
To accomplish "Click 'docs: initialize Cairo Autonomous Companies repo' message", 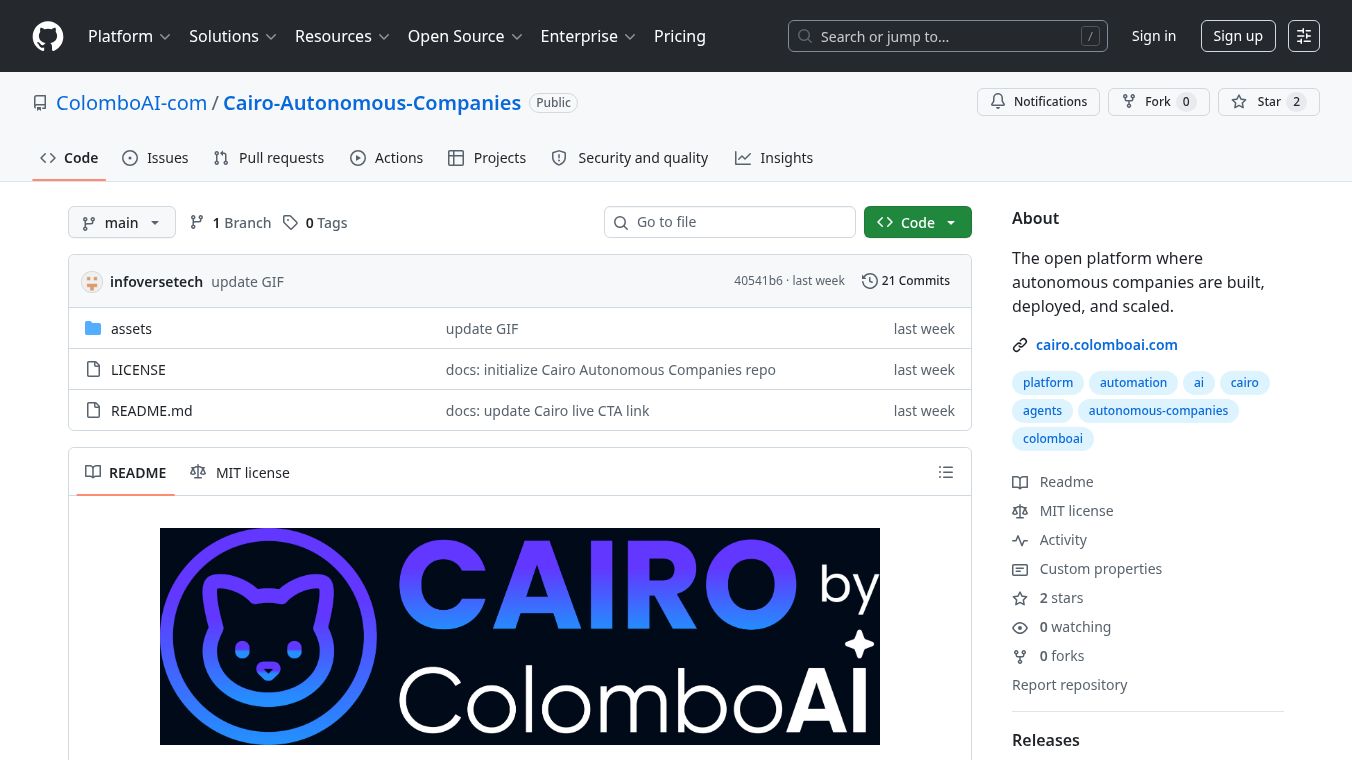I will pyautogui.click(x=610, y=370).
